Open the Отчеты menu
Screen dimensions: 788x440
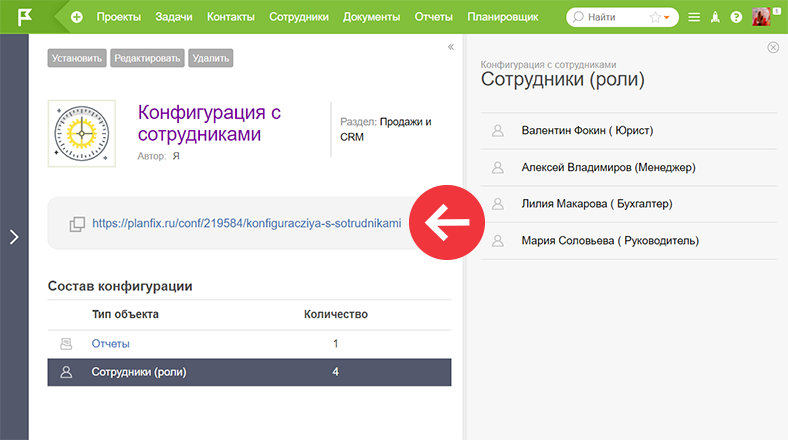(434, 17)
